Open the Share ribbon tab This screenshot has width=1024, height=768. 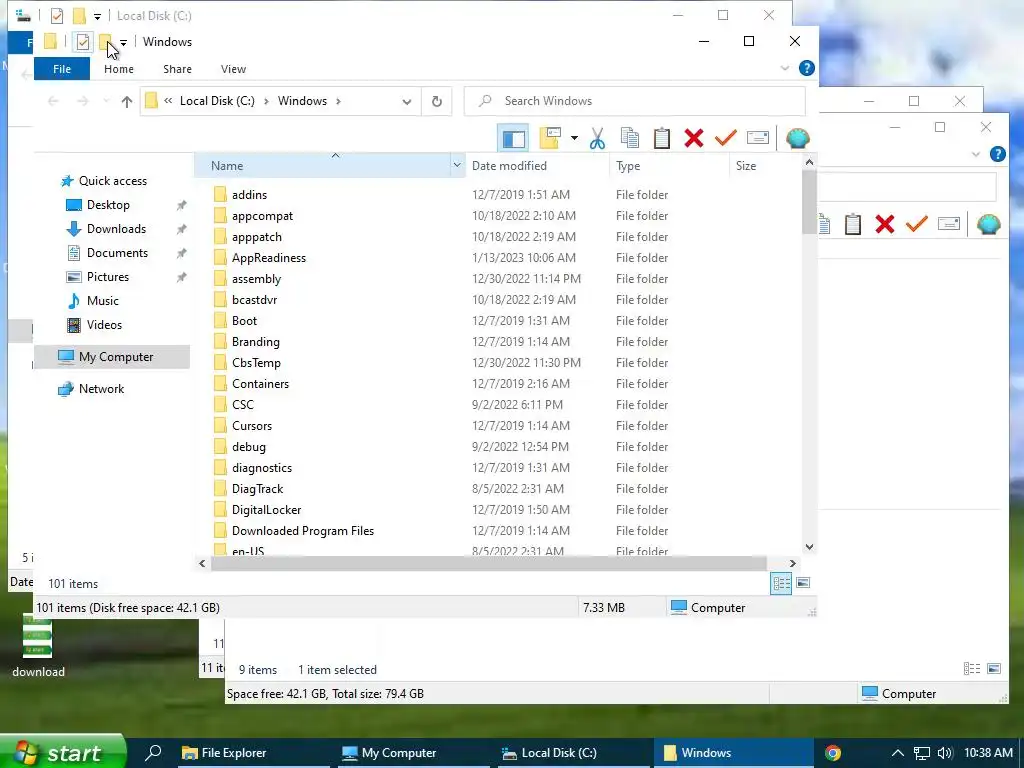tap(178, 69)
